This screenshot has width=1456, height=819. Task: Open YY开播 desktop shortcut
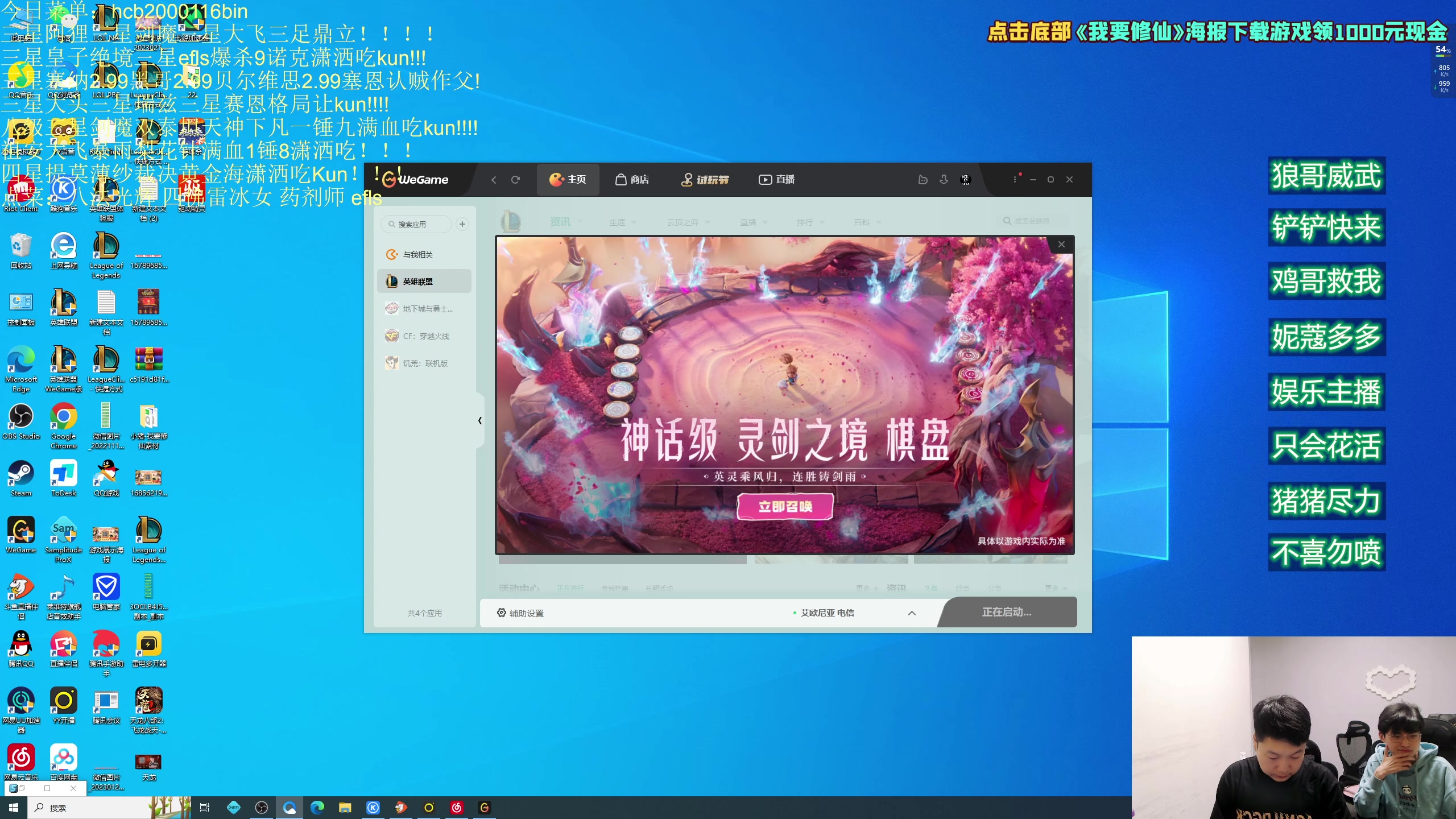point(64,706)
